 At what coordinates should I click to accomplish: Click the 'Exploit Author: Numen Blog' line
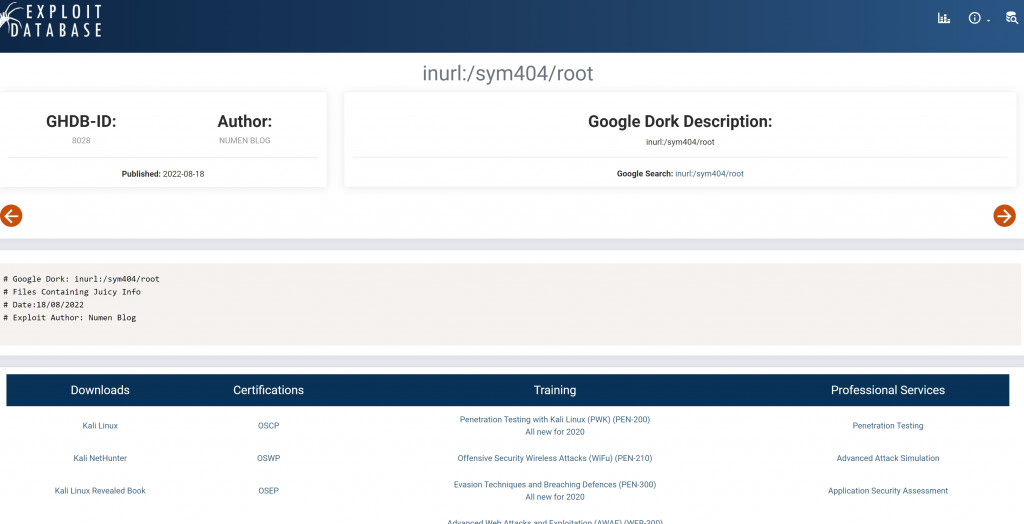[70, 318]
